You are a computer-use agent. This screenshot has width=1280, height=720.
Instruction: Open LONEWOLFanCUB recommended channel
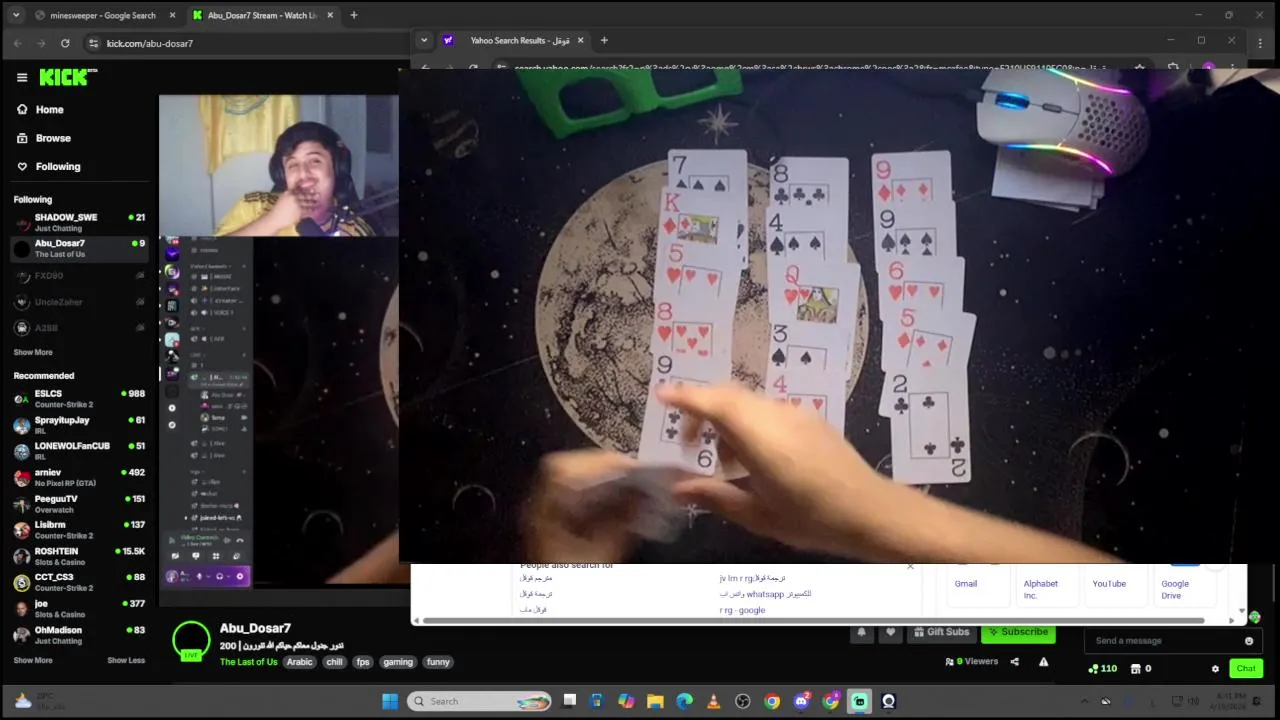pyautogui.click(x=79, y=451)
